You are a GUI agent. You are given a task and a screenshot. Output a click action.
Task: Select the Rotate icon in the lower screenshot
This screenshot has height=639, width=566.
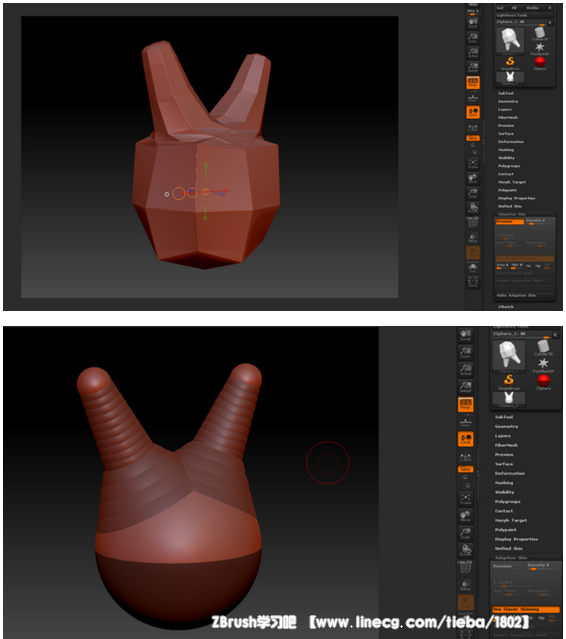[465, 550]
